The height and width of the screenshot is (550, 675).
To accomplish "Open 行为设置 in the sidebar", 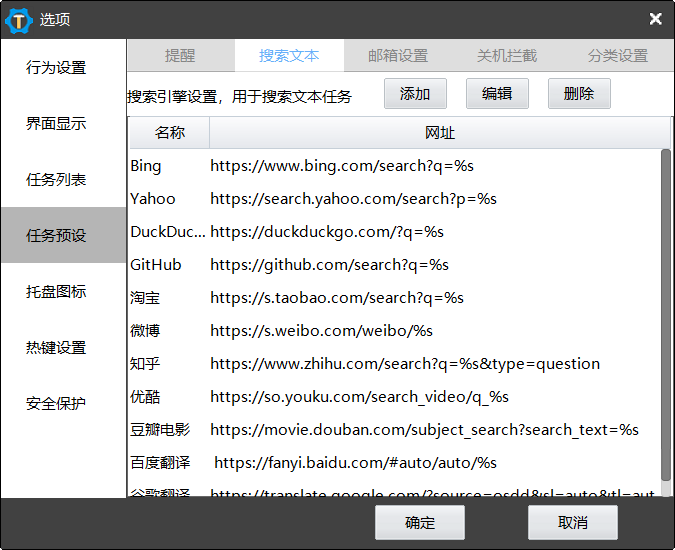I will pyautogui.click(x=56, y=68).
